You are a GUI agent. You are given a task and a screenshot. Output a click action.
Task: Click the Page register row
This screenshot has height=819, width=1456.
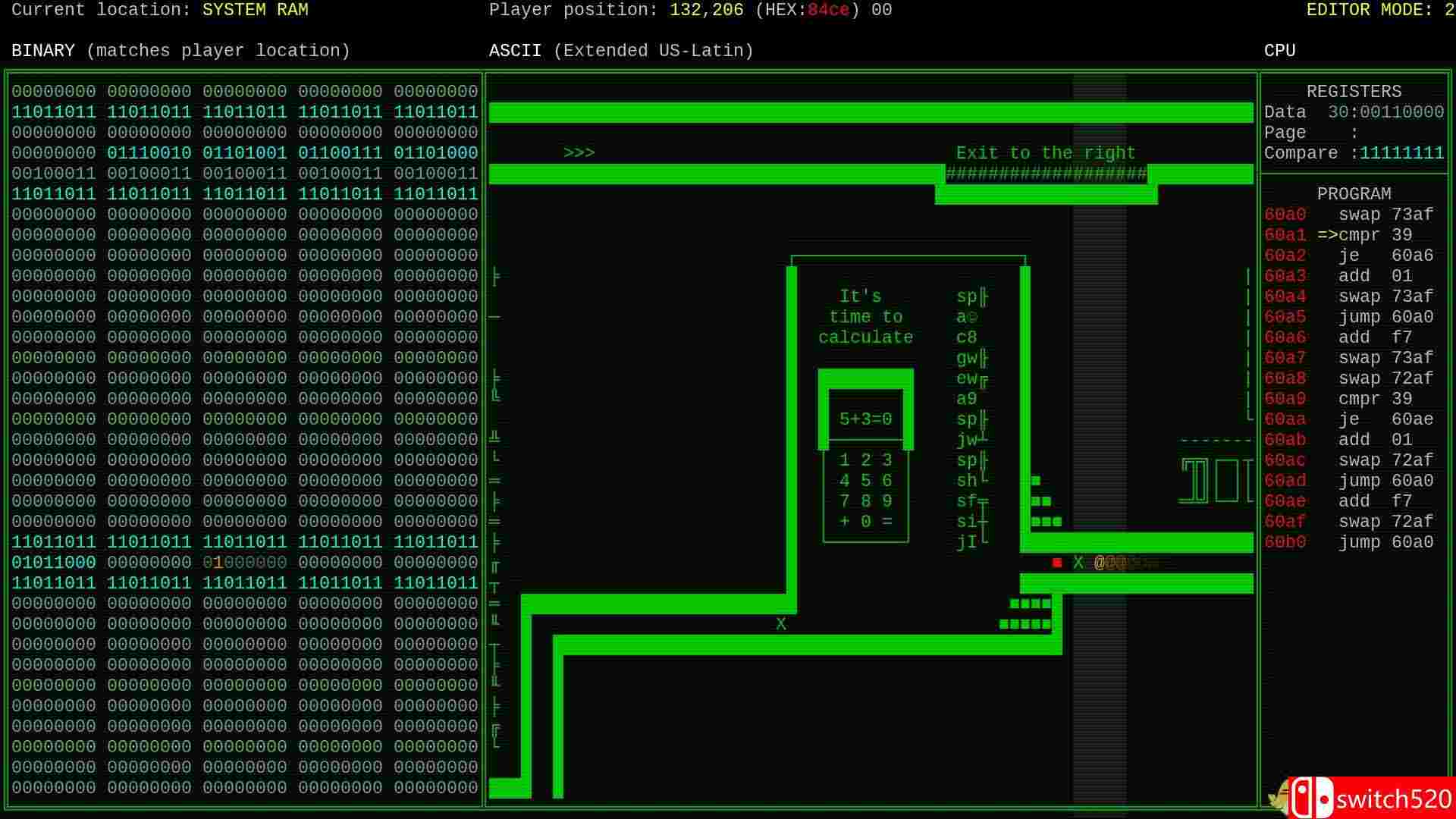pyautogui.click(x=1354, y=133)
